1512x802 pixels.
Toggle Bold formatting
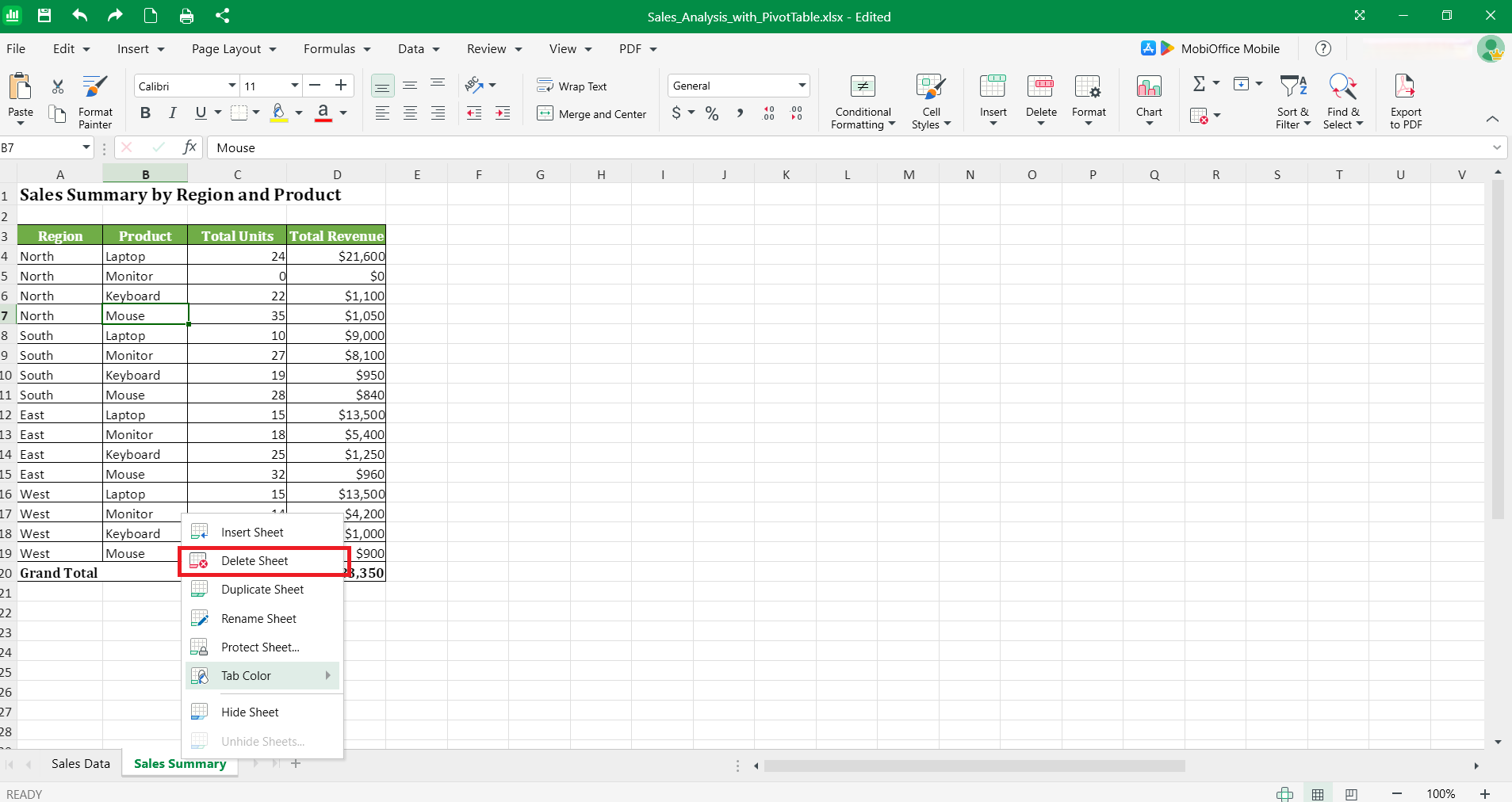(145, 113)
